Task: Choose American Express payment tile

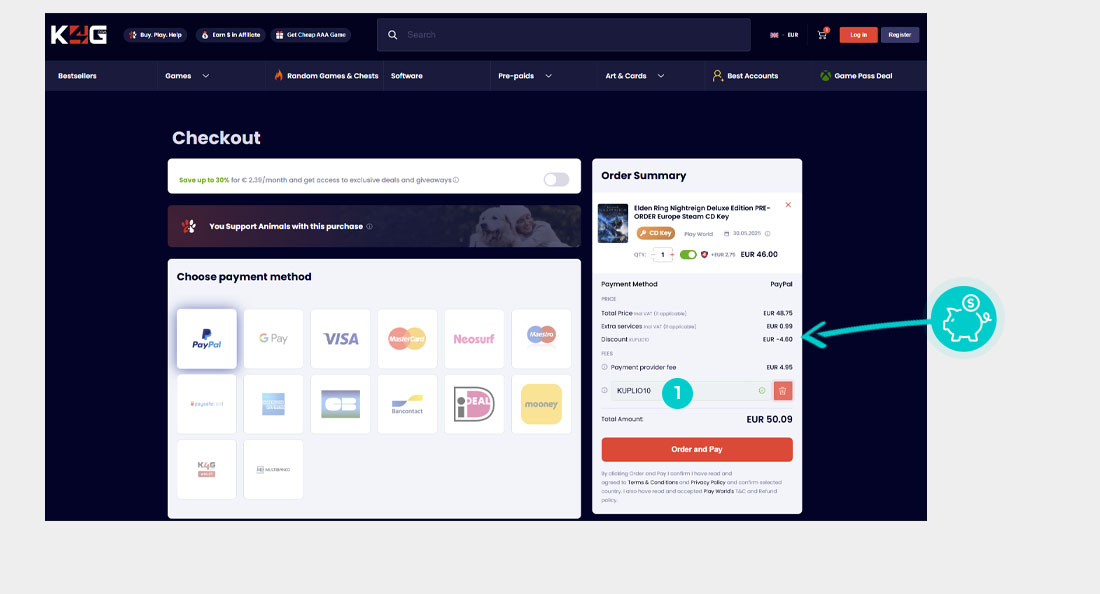Action: pyautogui.click(x=274, y=404)
